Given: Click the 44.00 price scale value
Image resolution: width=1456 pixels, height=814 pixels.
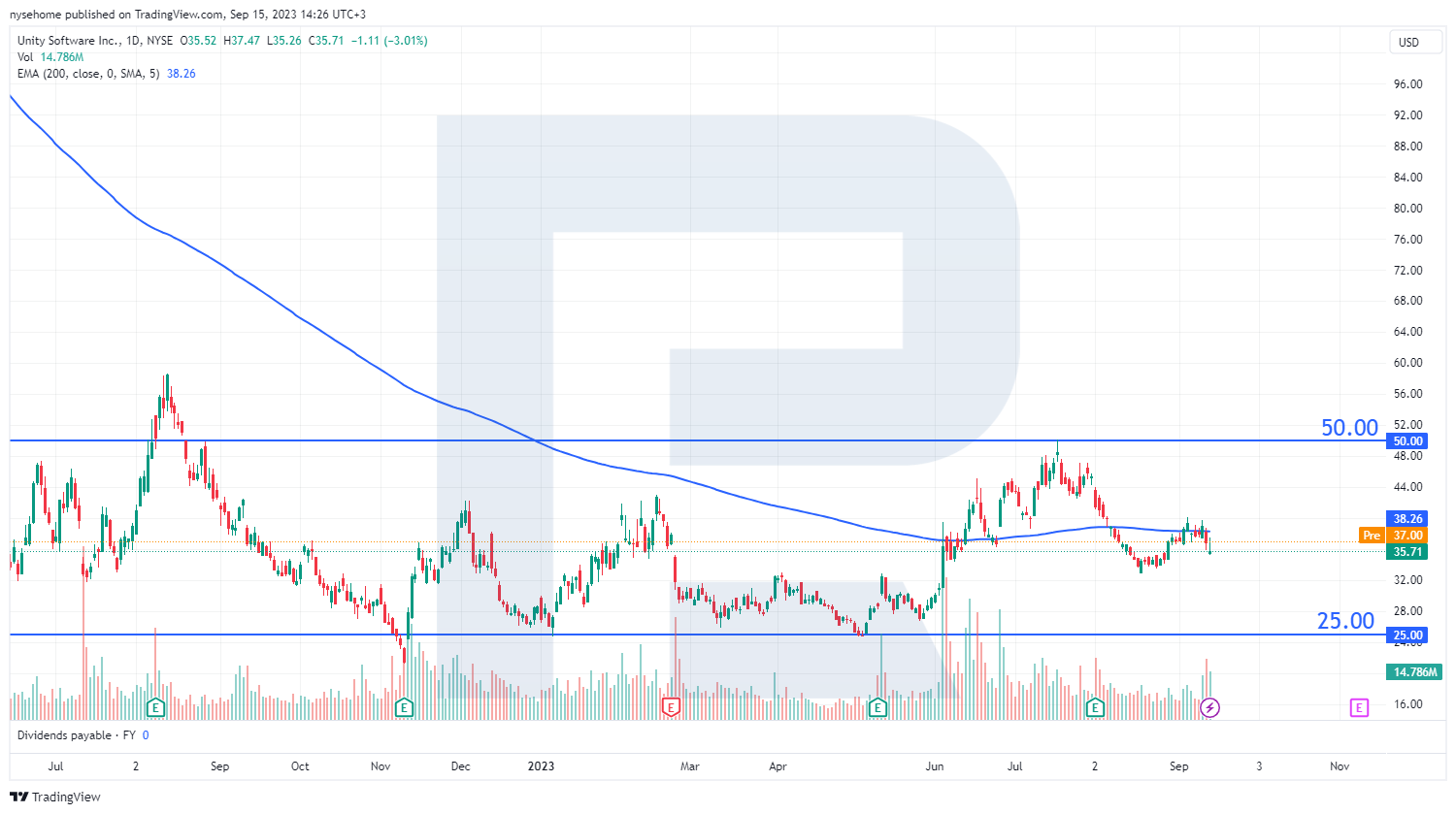Looking at the screenshot, I should coord(1407,487).
